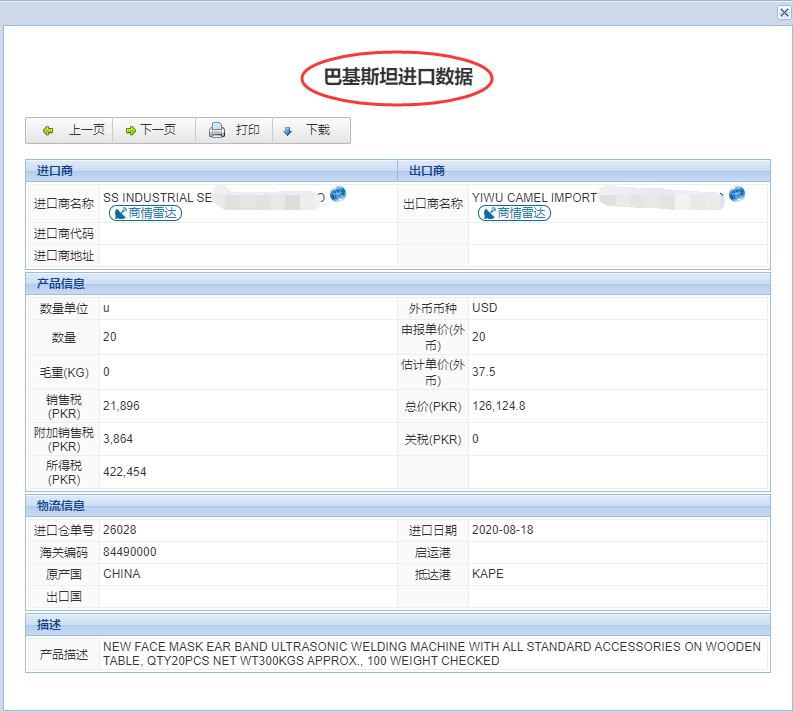Click the printer icon to print 打印

coord(217,131)
